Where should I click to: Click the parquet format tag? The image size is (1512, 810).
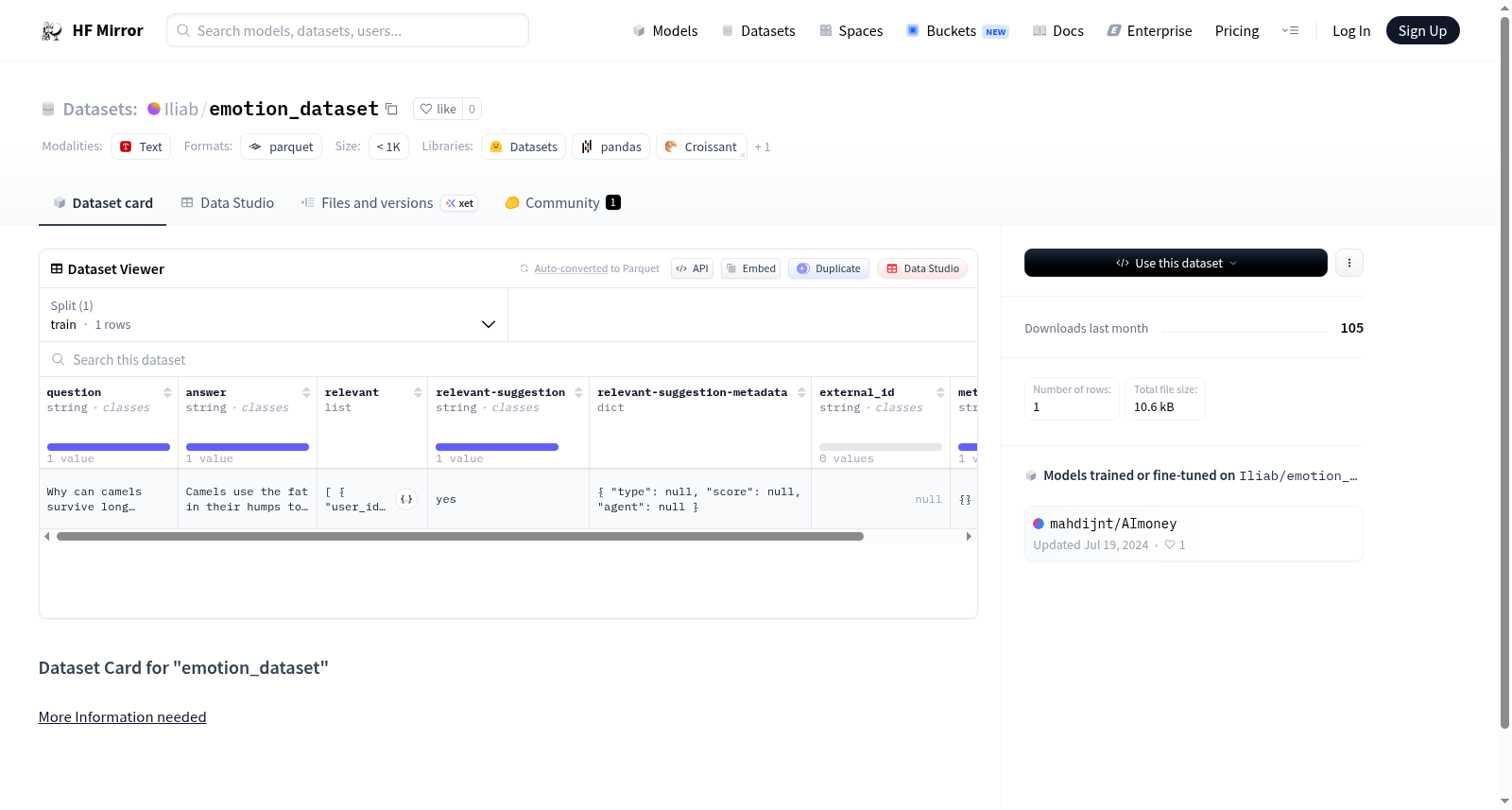[282, 146]
